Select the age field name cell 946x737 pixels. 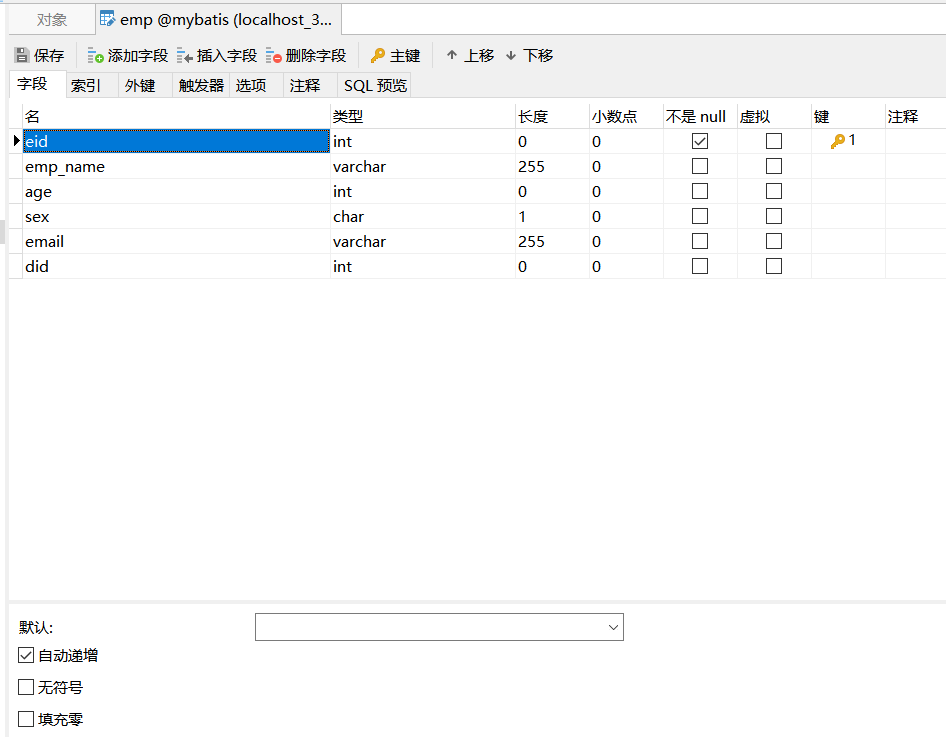tap(176, 191)
